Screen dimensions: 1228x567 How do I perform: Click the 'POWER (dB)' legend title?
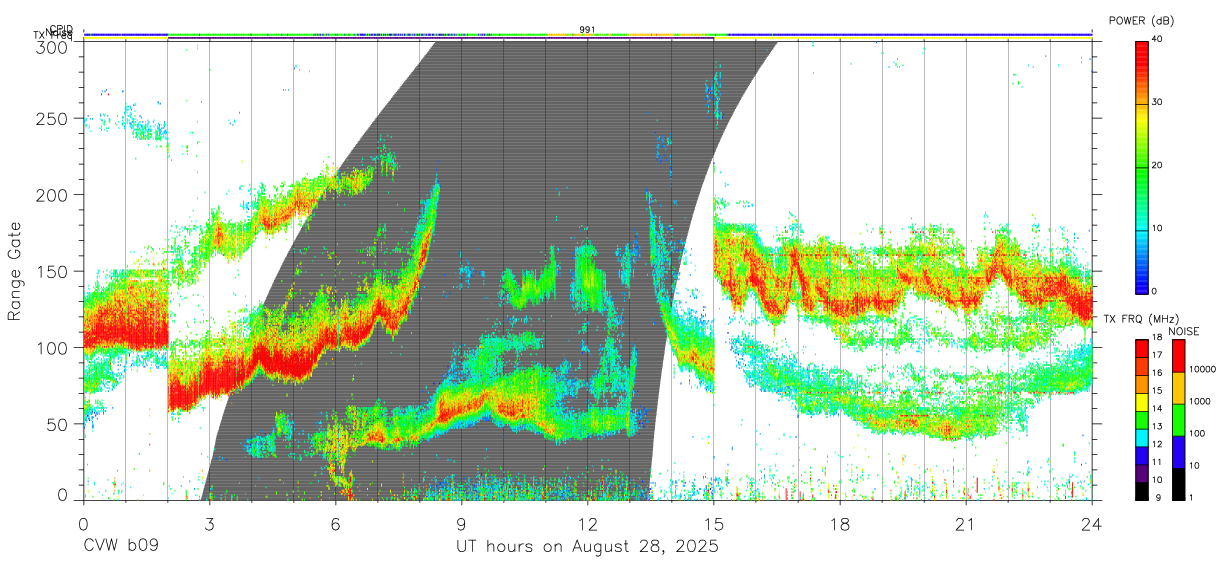click(1141, 20)
